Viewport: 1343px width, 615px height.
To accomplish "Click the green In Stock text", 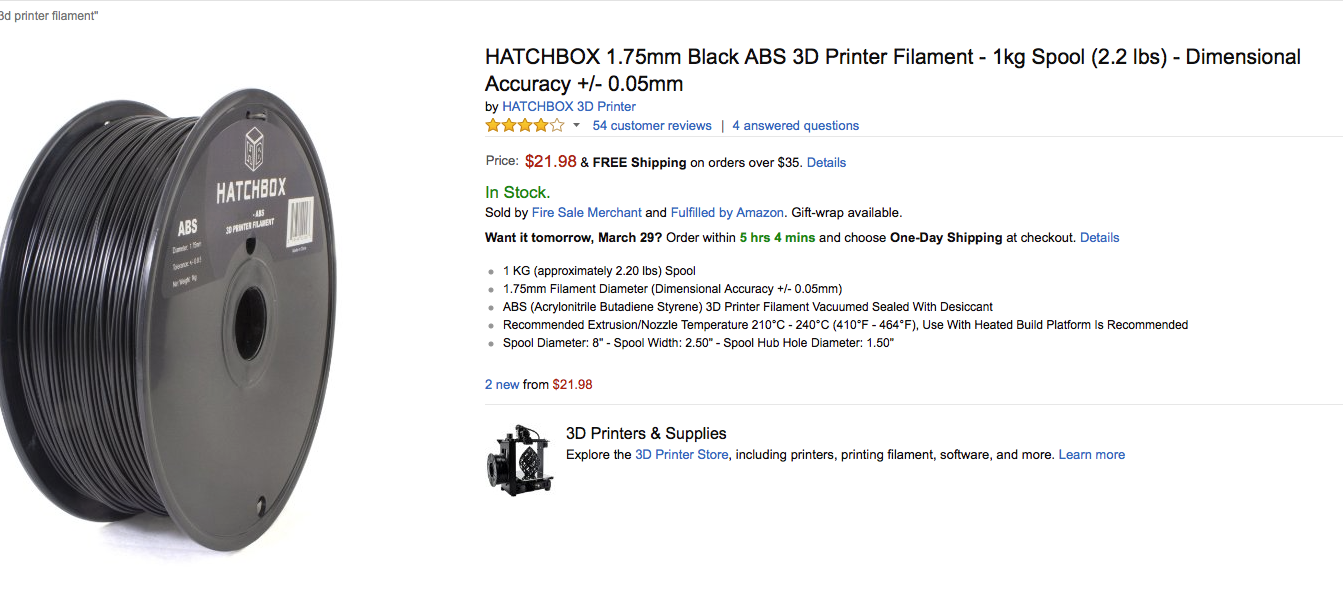I will [517, 192].
